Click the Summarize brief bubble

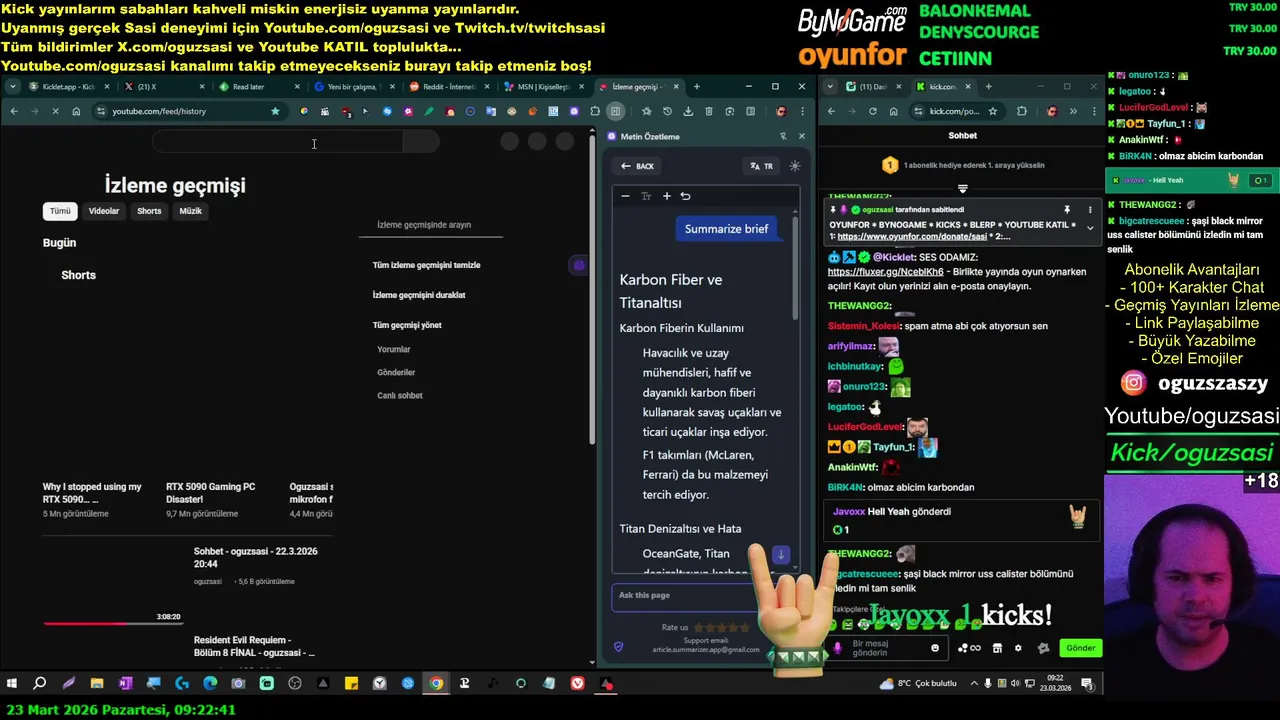[726, 229]
